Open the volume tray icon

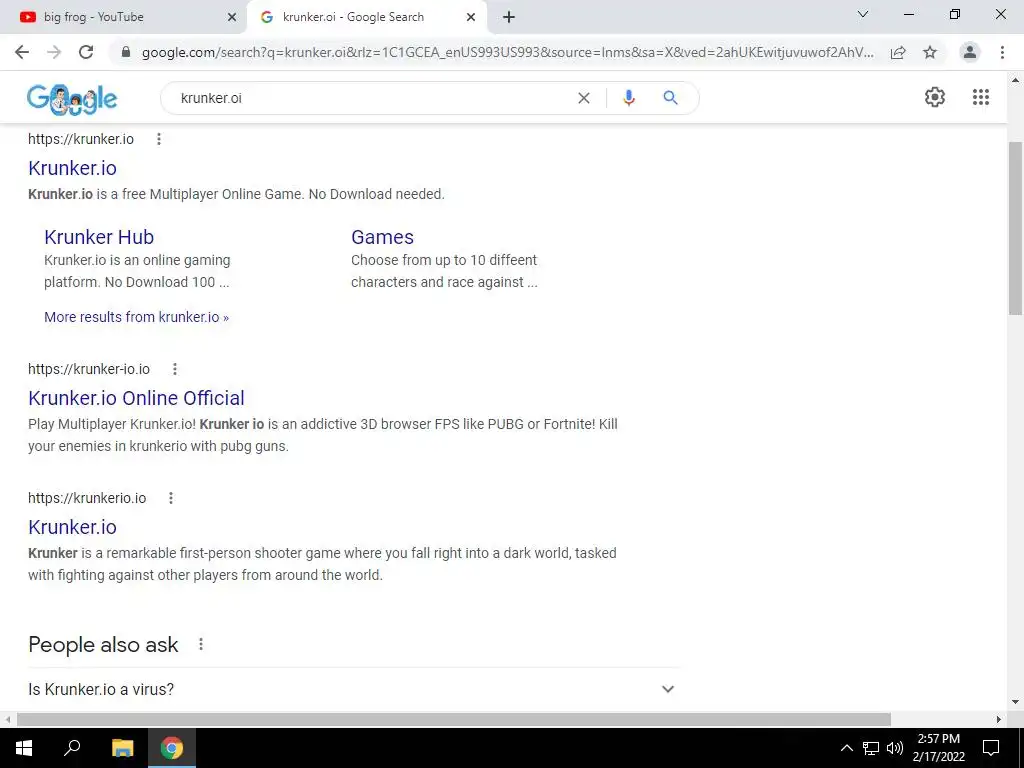pos(895,748)
